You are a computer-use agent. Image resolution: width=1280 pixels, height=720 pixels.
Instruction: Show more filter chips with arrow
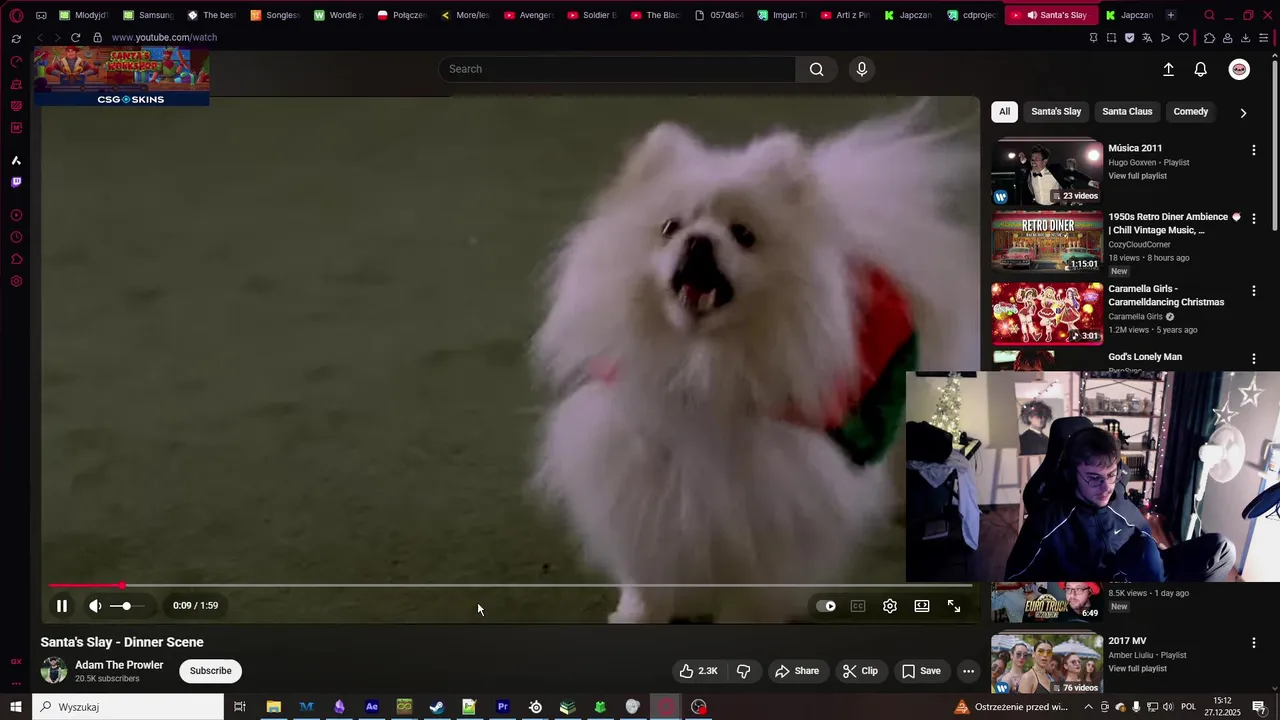coord(1243,113)
